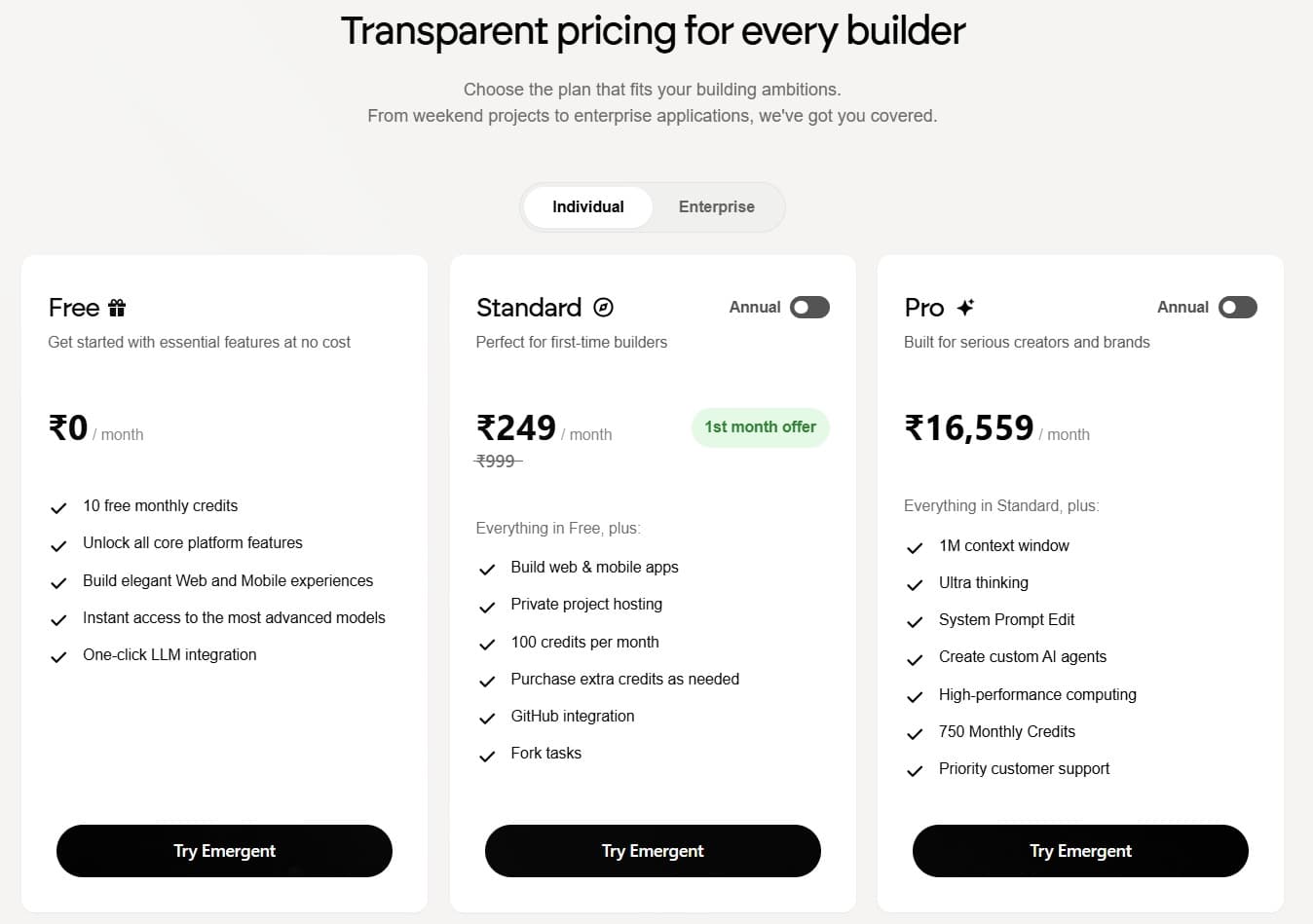Click Try Emergent for the Standard plan

tap(652, 850)
